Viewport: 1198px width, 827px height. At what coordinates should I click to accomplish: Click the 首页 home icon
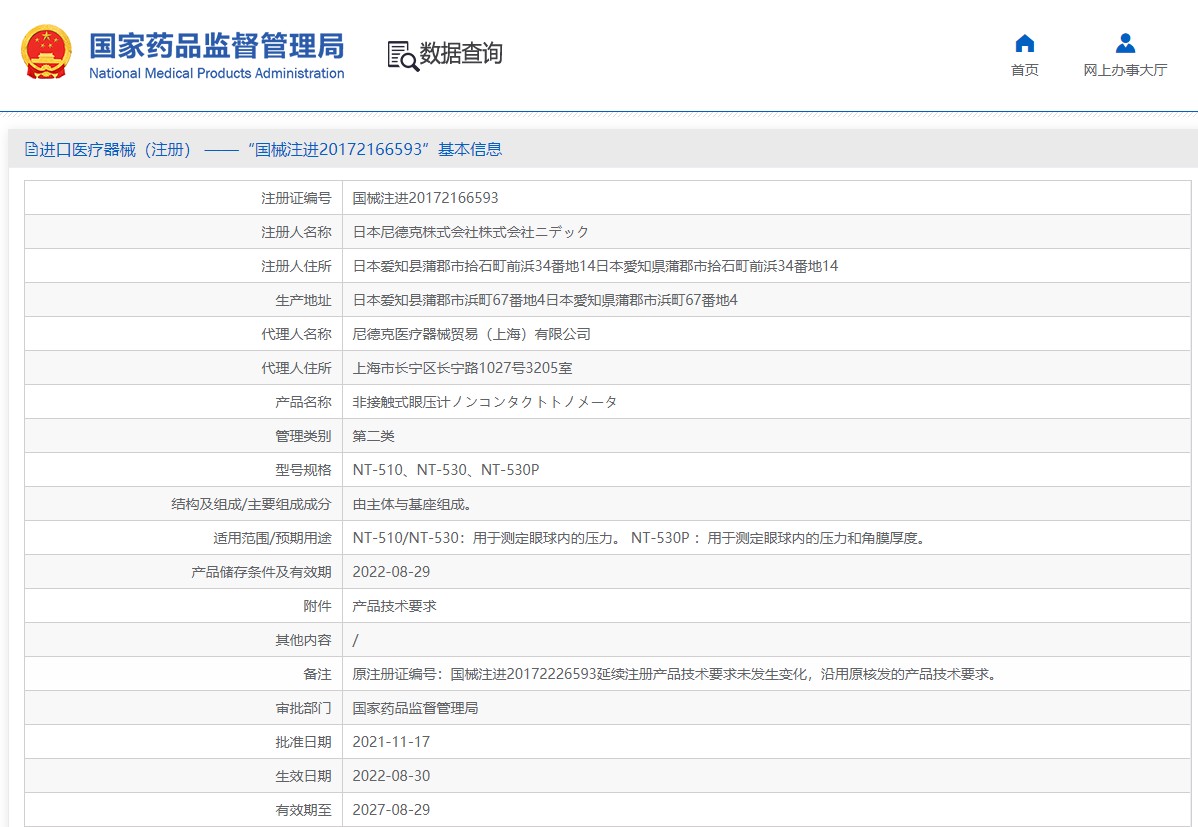tap(1025, 43)
